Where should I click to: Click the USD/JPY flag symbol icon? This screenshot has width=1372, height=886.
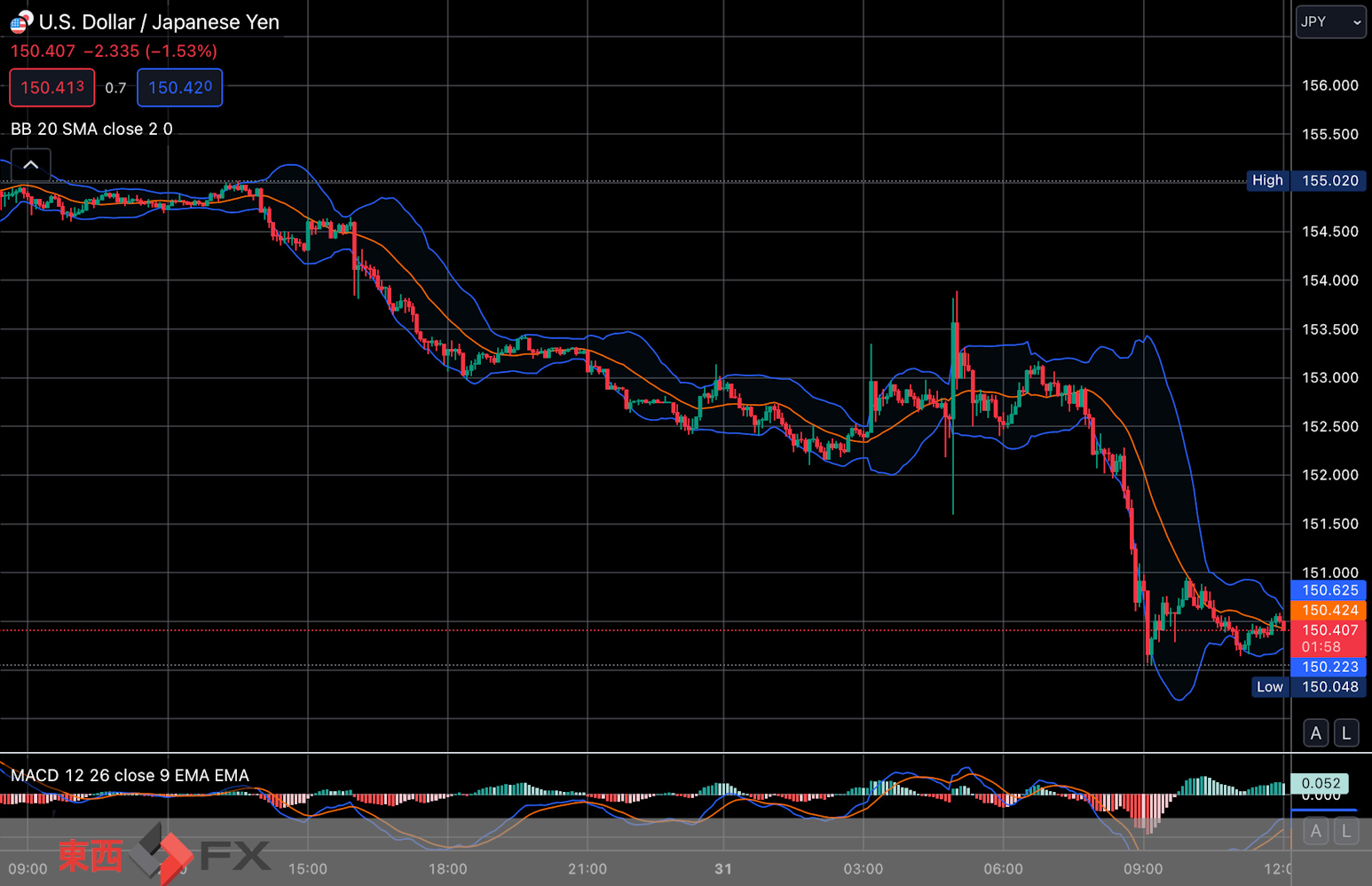click(21, 22)
